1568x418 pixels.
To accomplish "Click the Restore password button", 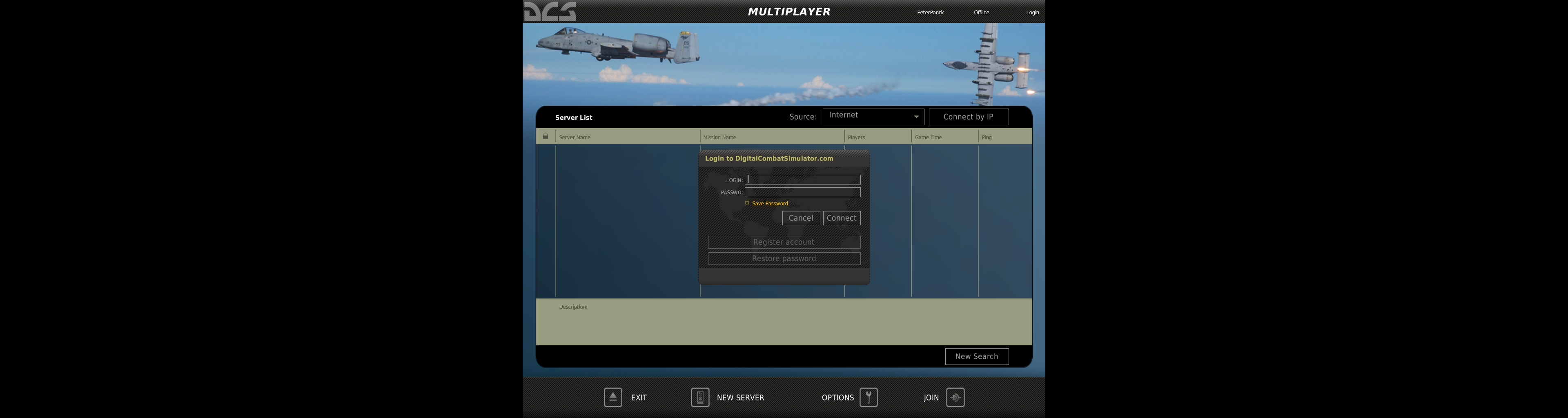I will coord(784,258).
